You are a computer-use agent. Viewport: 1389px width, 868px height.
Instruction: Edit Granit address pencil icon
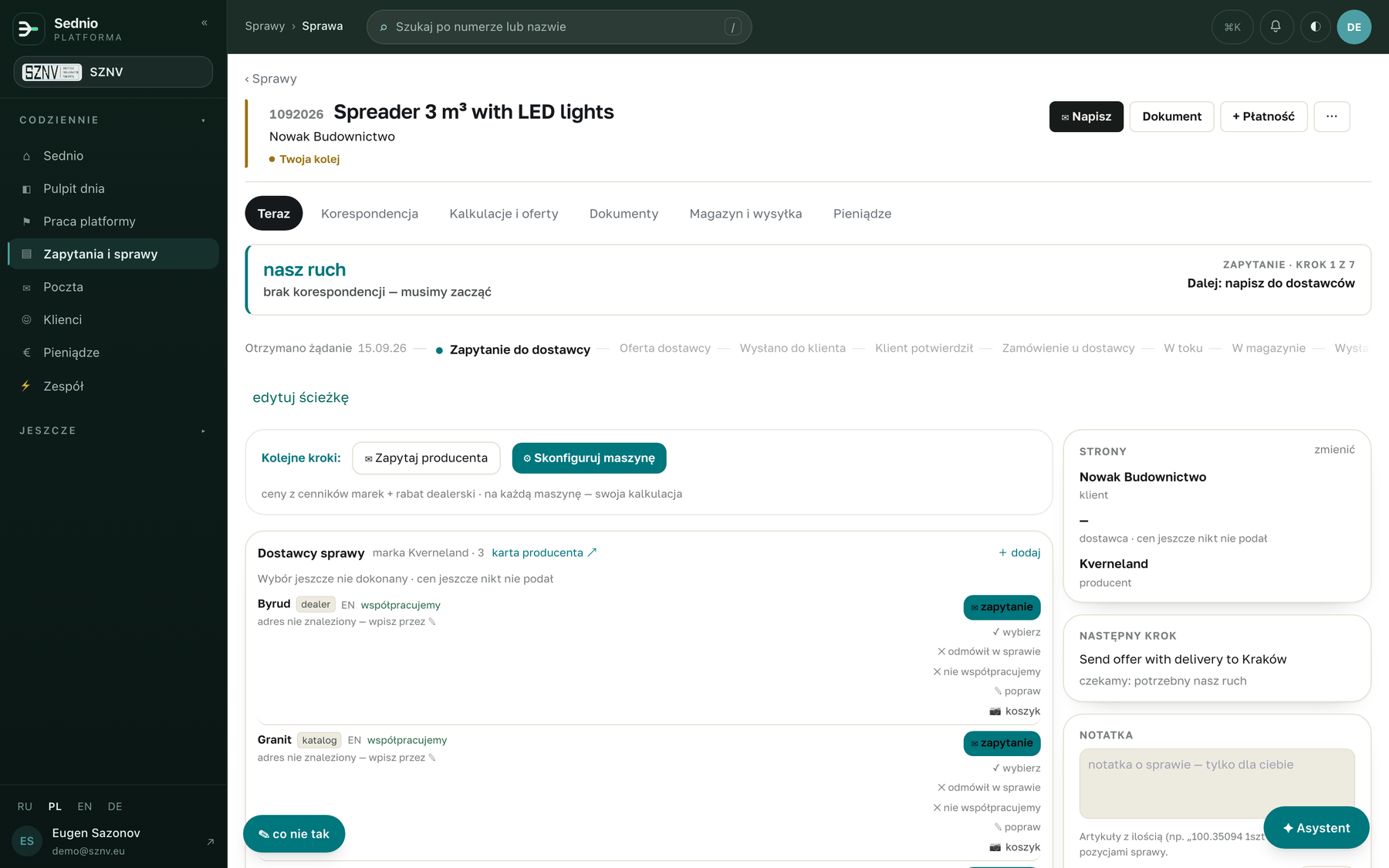[x=432, y=758]
